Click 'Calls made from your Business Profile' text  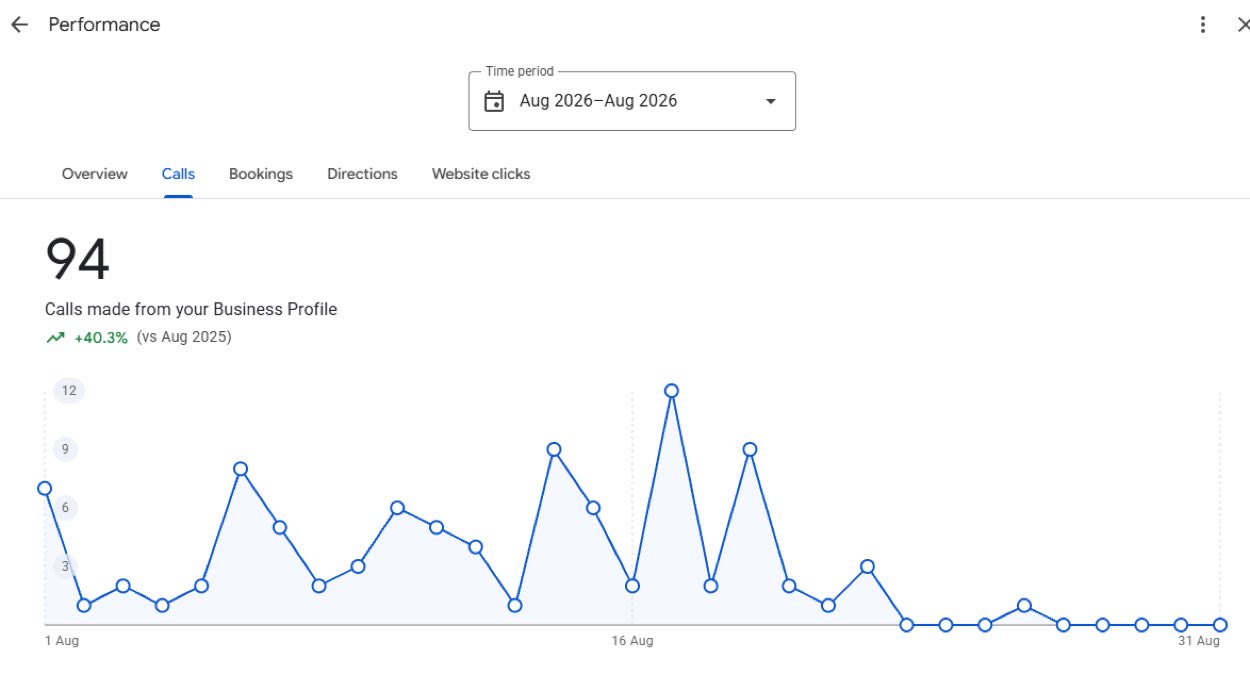tap(191, 310)
